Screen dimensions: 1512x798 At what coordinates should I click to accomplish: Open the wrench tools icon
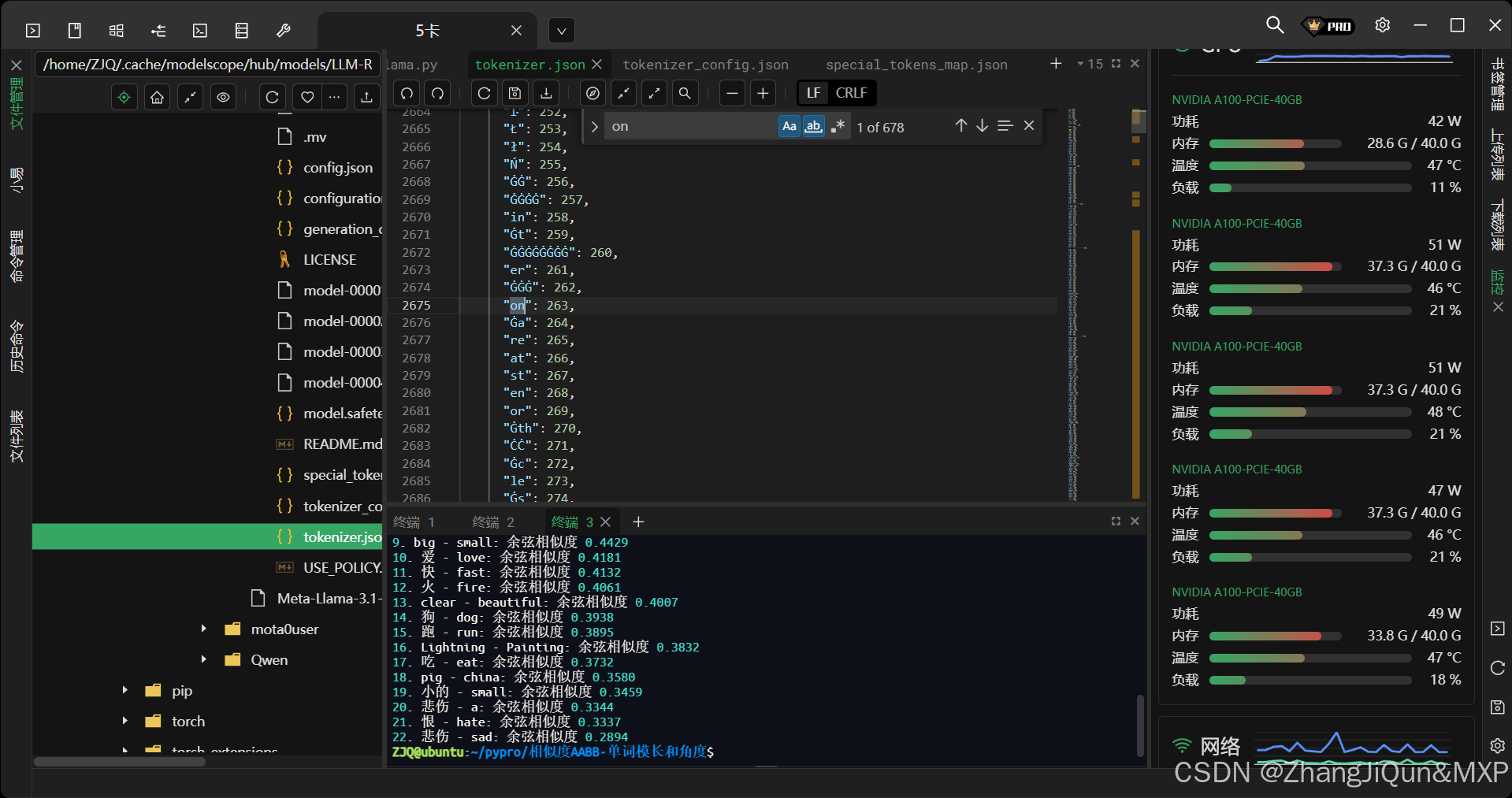[x=284, y=31]
